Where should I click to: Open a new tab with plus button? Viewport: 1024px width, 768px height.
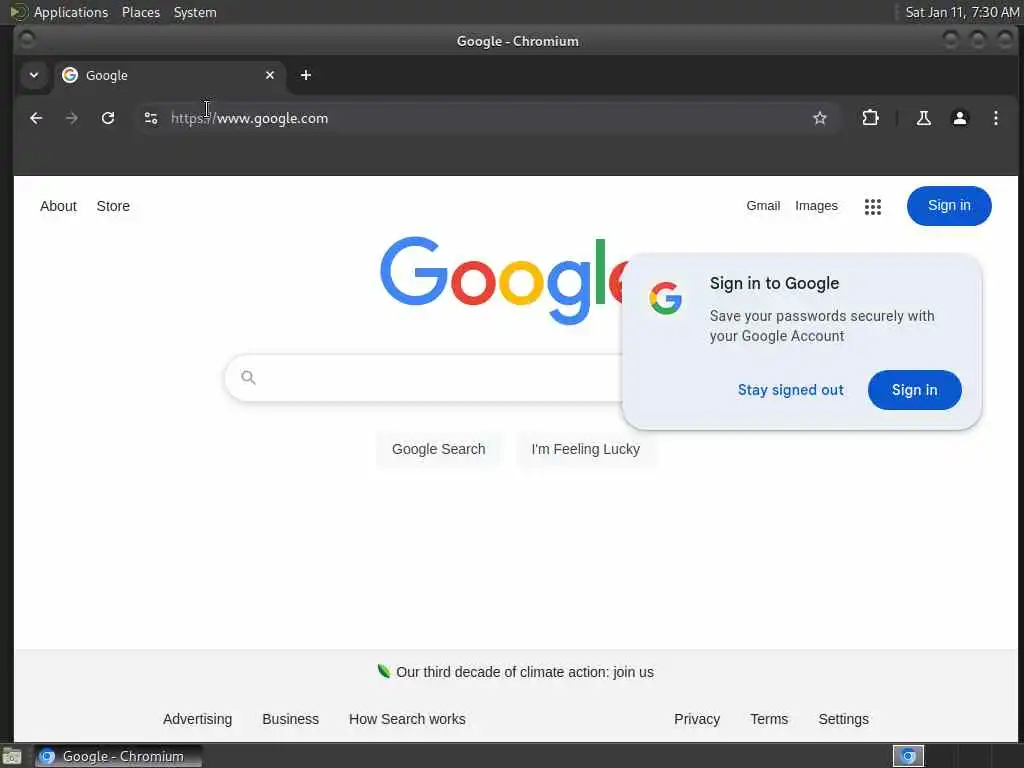pos(306,75)
